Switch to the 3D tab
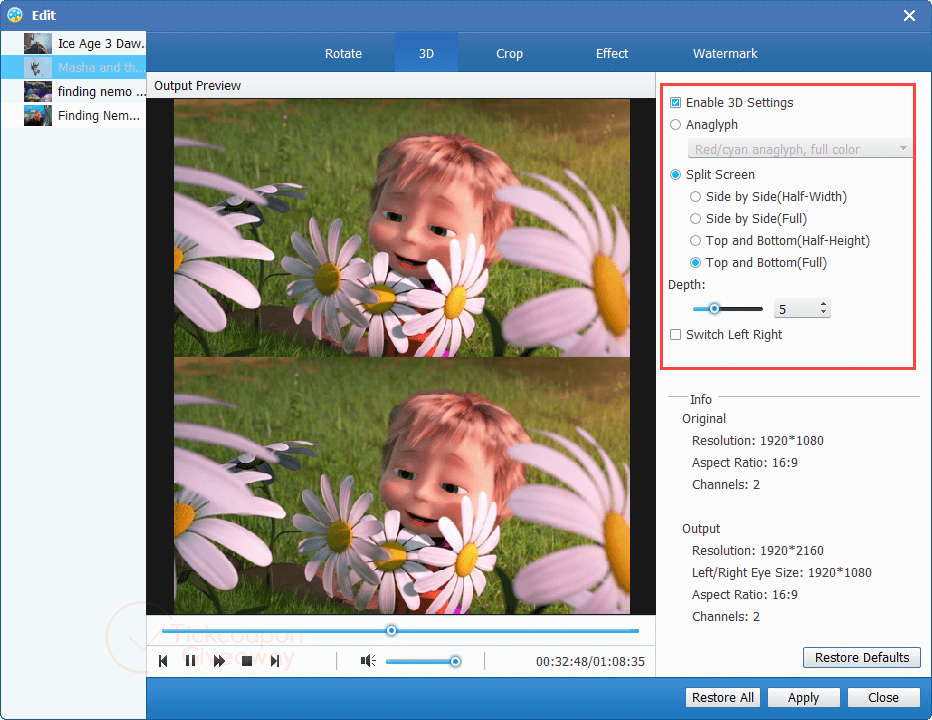The image size is (932, 720). 426,54
